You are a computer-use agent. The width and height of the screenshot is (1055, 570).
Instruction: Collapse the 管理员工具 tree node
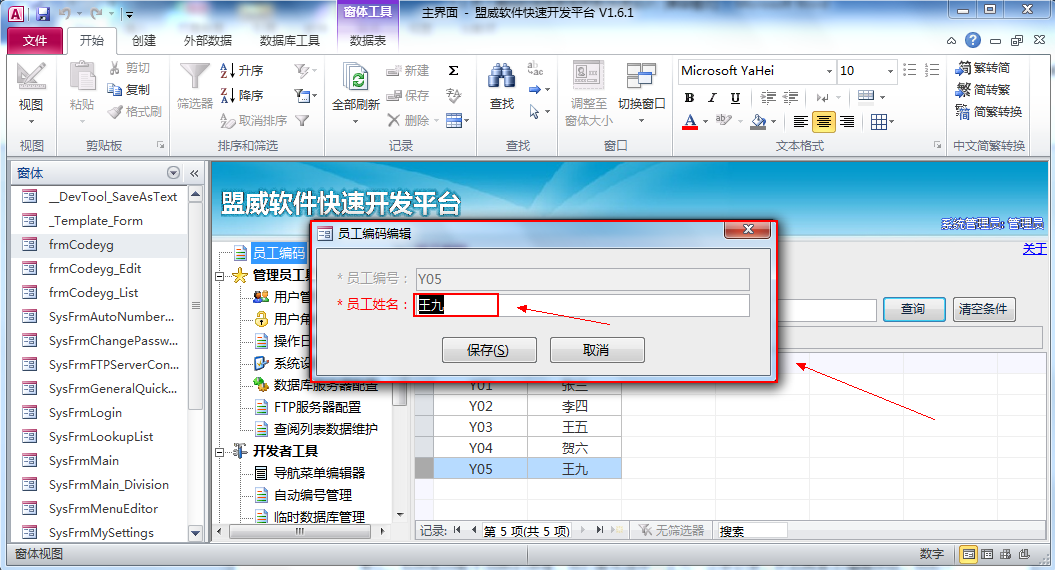(219, 276)
